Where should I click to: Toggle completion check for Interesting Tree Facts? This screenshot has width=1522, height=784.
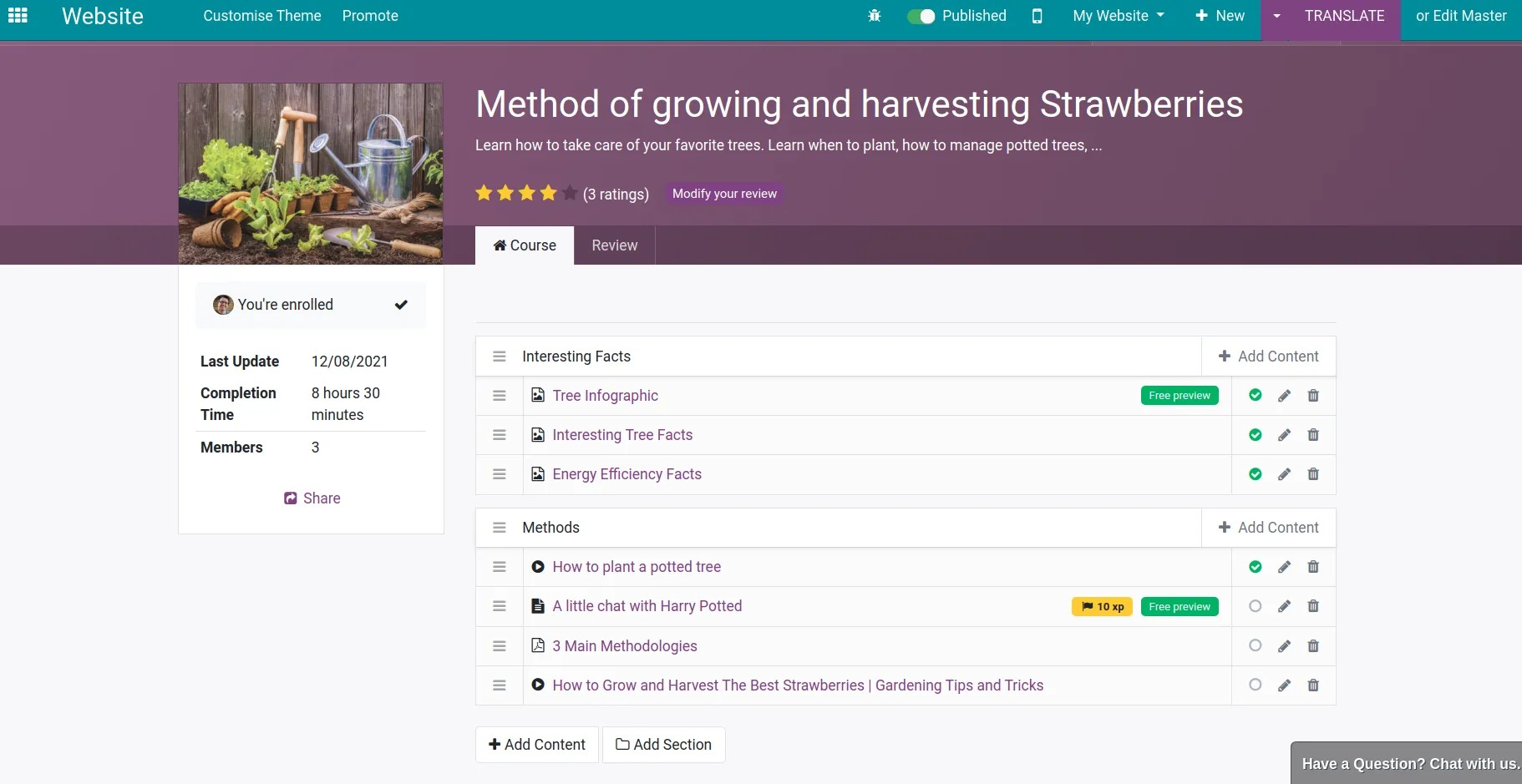click(1255, 435)
